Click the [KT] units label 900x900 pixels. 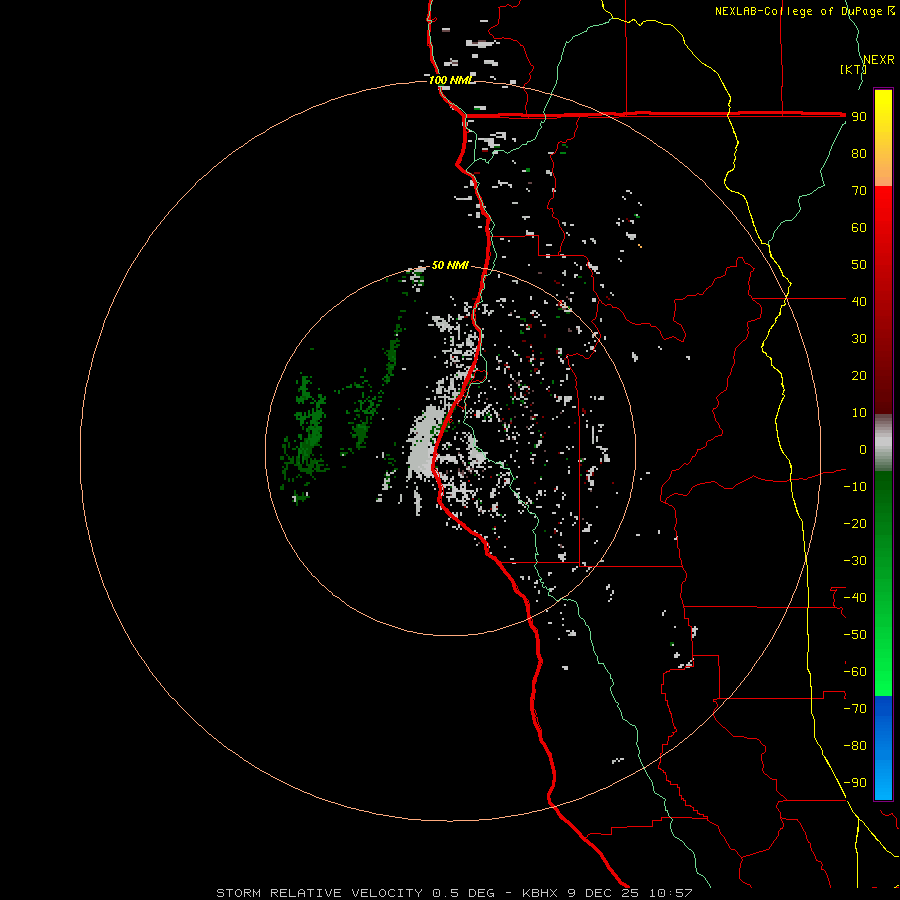coord(853,69)
